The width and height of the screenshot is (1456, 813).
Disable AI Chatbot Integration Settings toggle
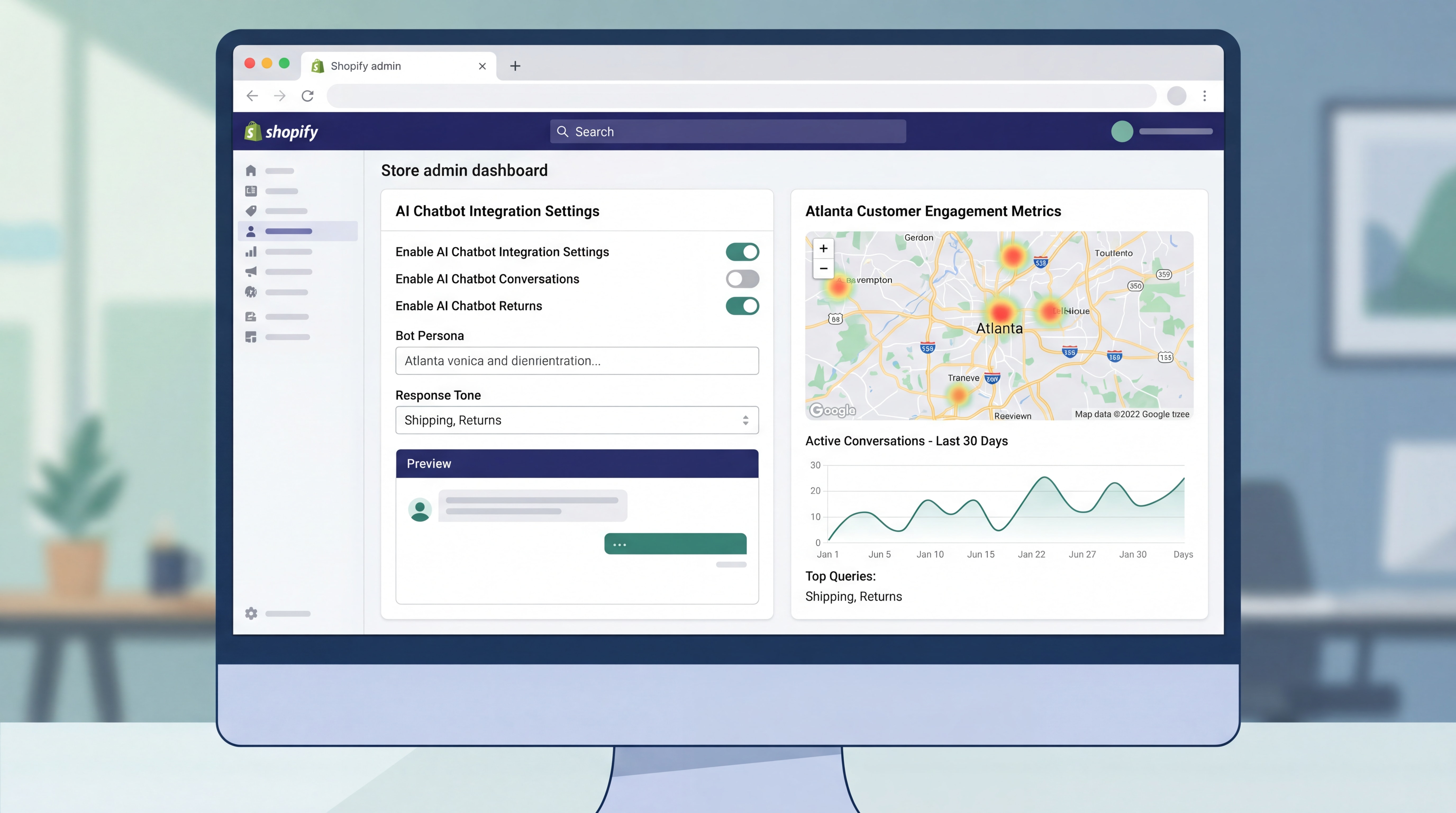pos(742,252)
